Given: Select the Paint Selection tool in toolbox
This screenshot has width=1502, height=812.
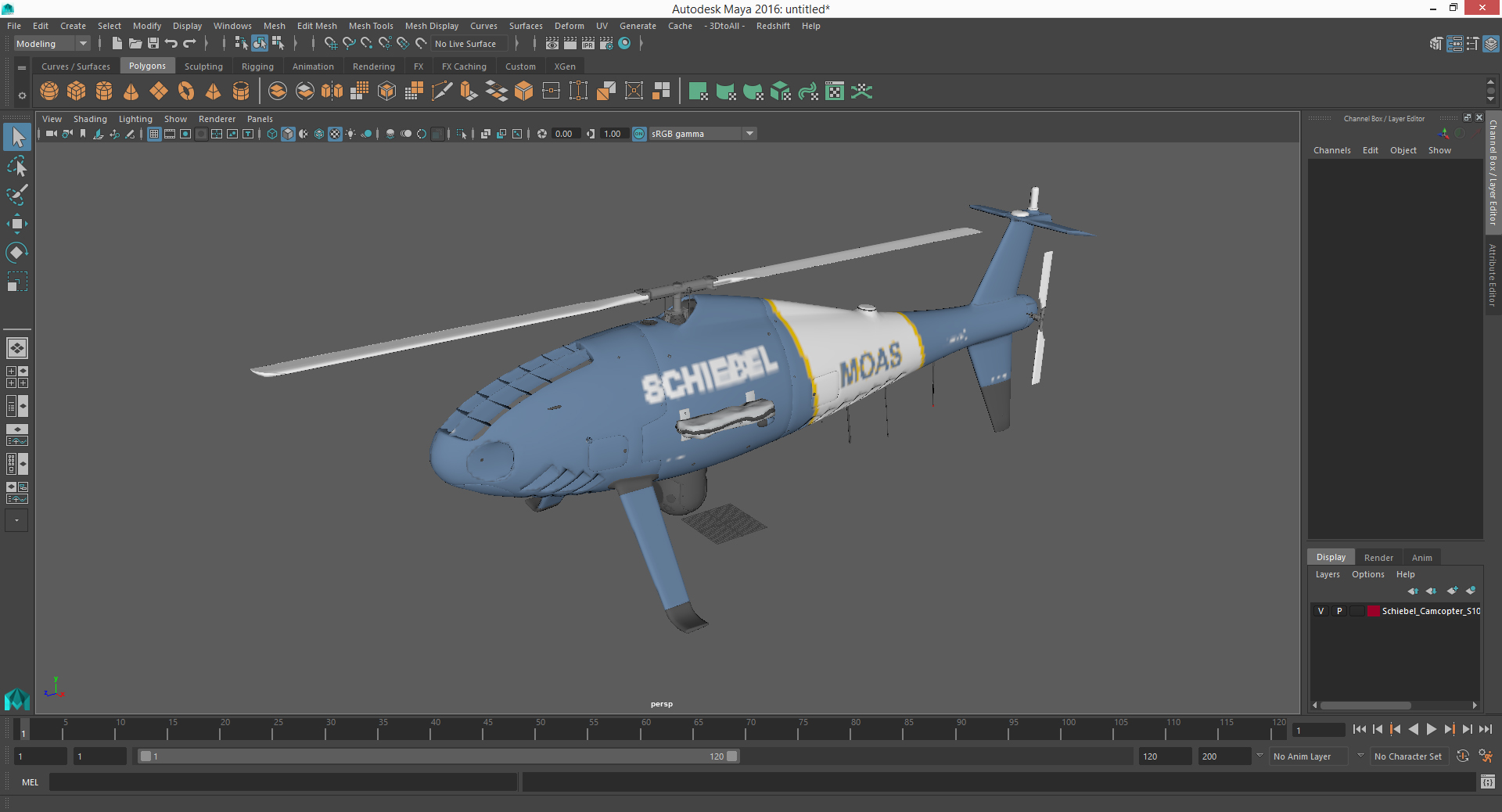Looking at the screenshot, I should pos(17,195).
